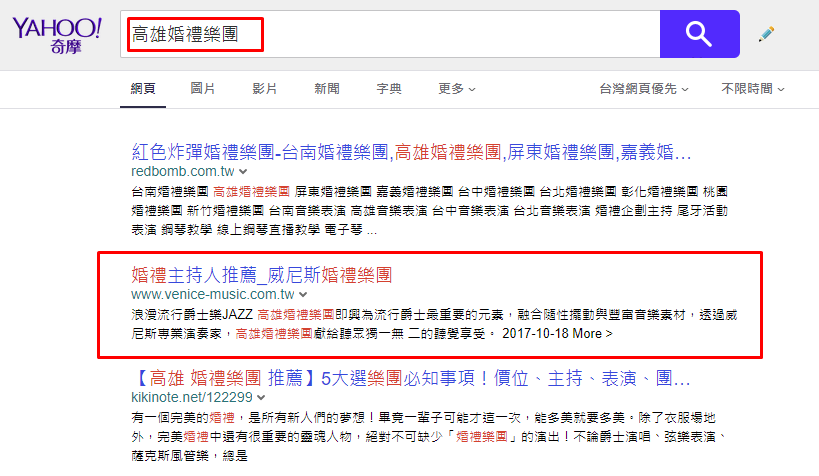This screenshot has width=819, height=476.
Task: Click the purple magnifier search button
Action: 699,34
